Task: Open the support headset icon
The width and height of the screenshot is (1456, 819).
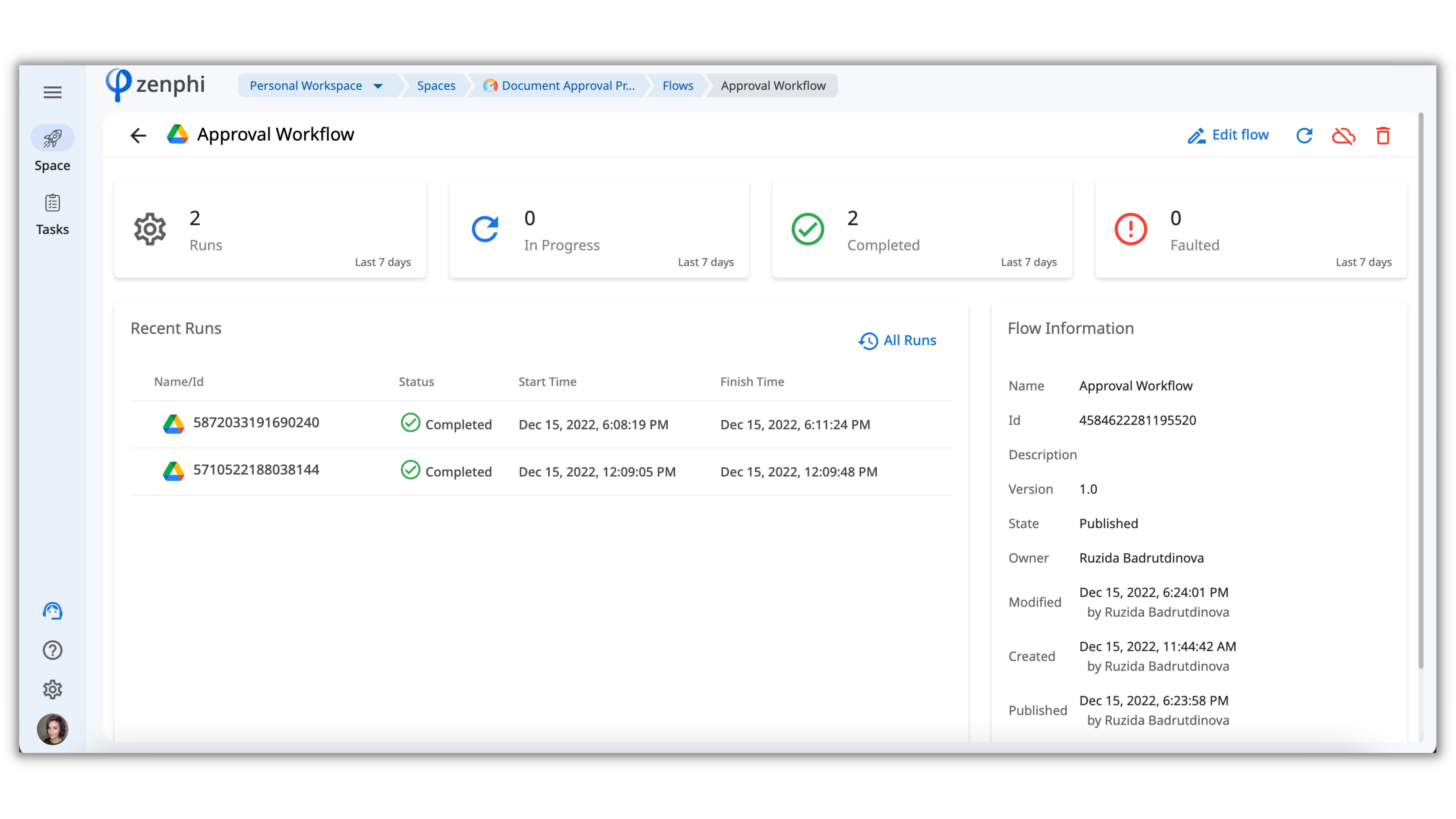Action: point(53,611)
